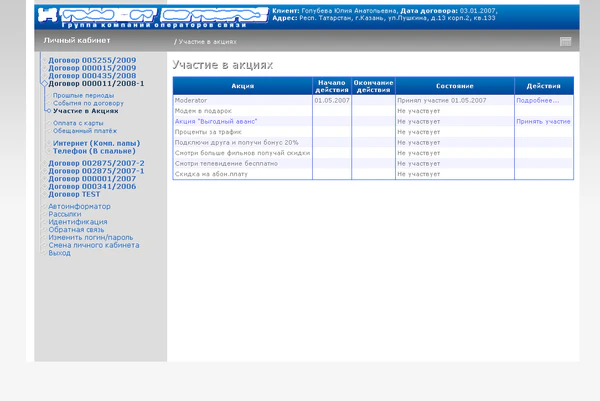
Task: Expand Договор 005255/2009 tree node
Action: click(43, 60)
